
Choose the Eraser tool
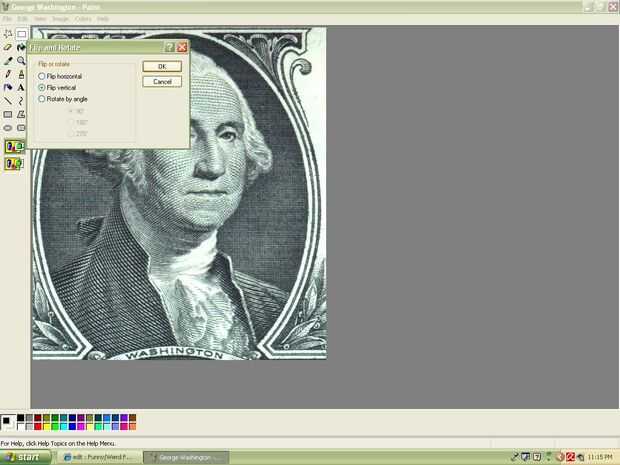point(8,47)
